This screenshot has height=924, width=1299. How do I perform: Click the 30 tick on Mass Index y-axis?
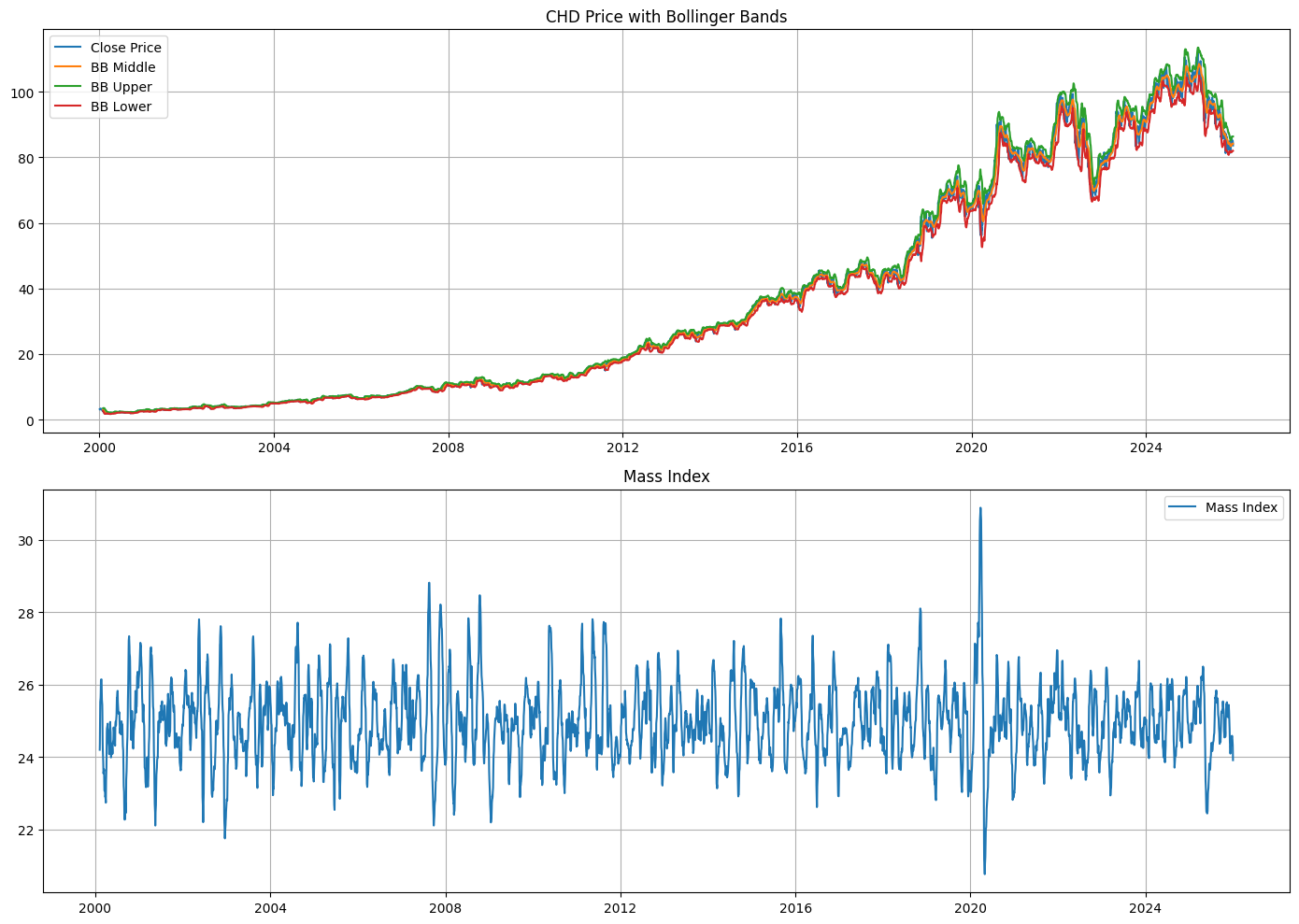[27, 541]
